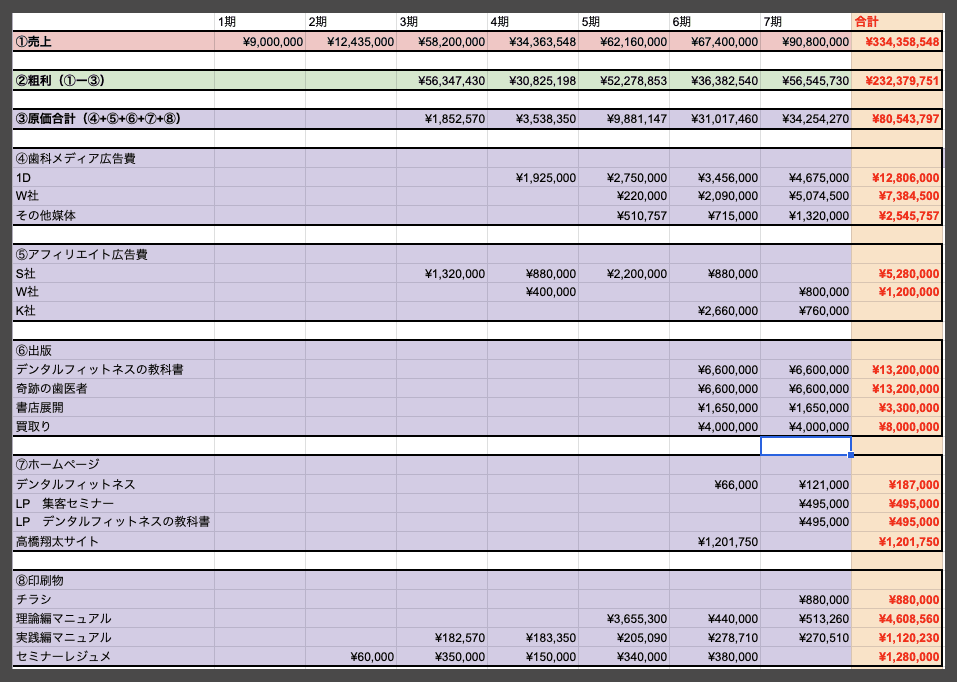The image size is (957, 682).
Task: Select sales value ¥9,000,000 for 1期
Action: click(260, 42)
